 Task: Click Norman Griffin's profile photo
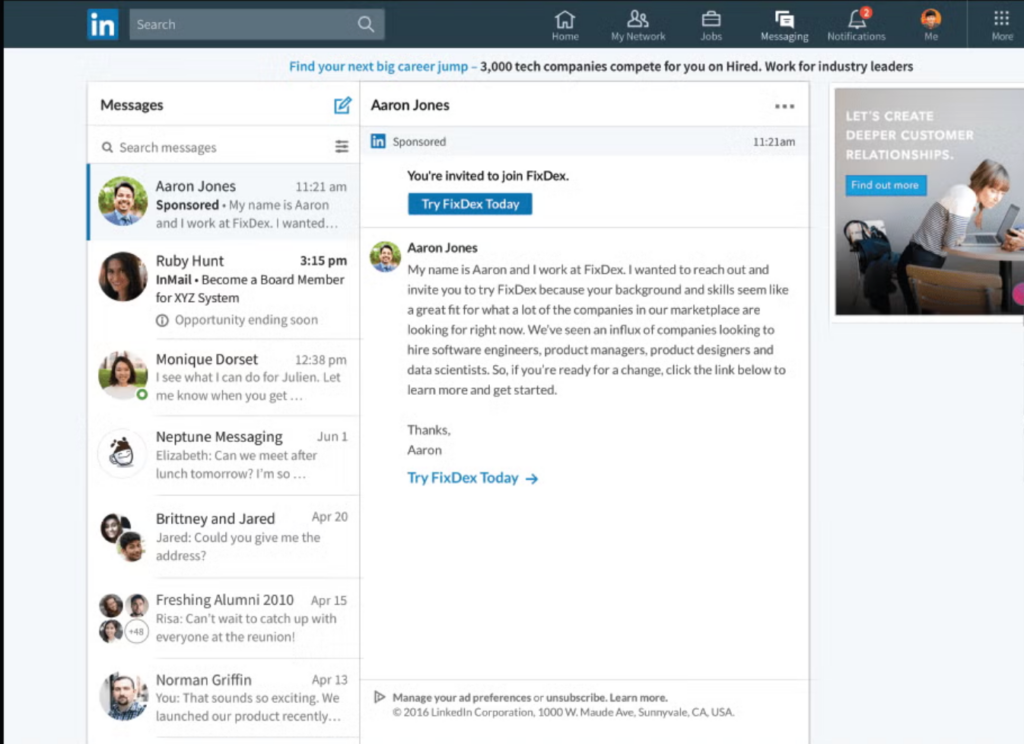123,696
